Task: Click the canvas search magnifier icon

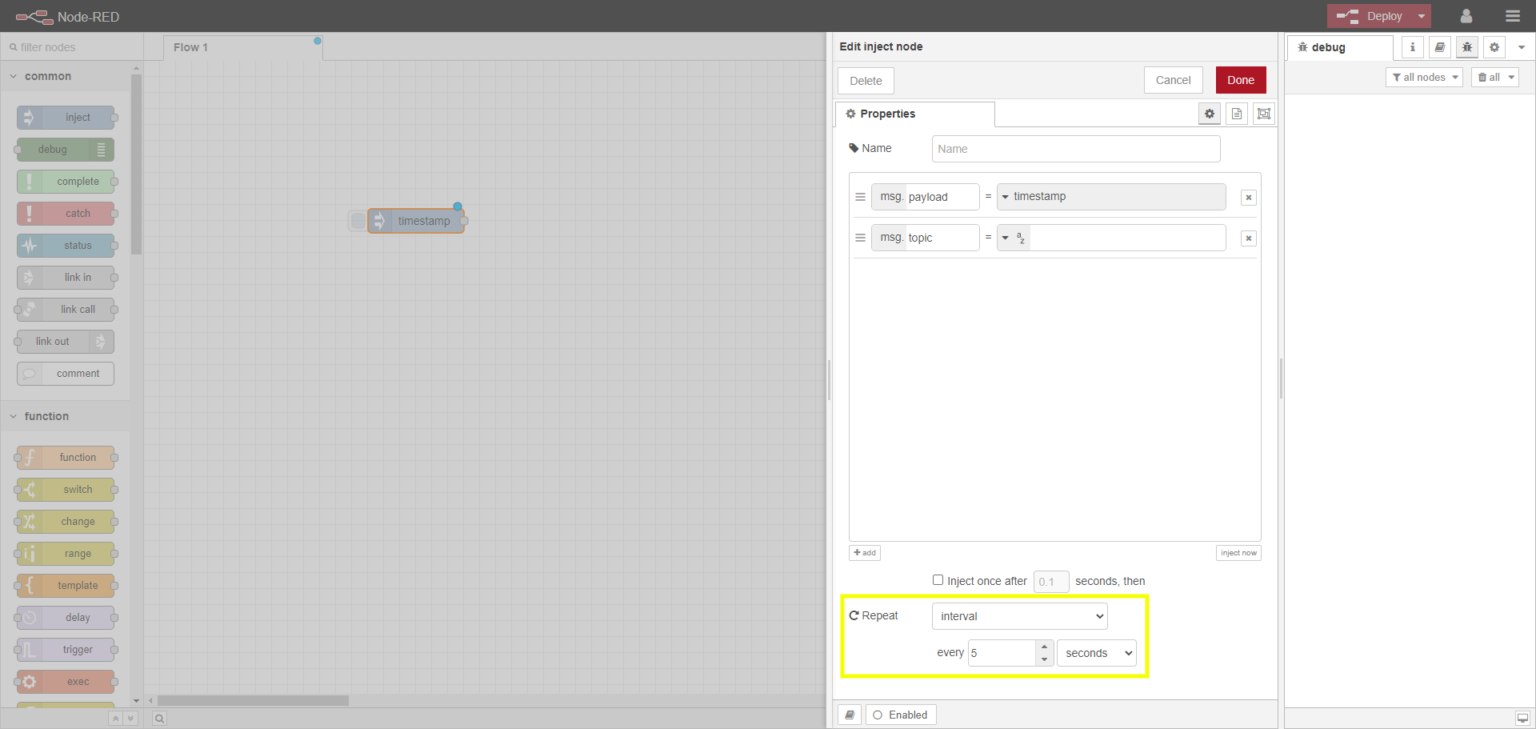Action: point(160,717)
